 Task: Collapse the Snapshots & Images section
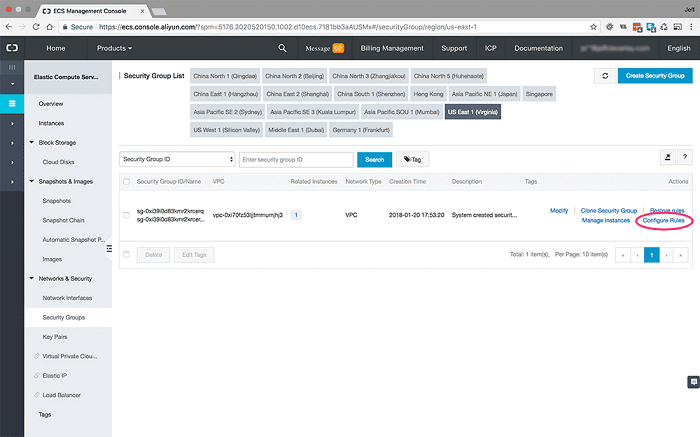(x=32, y=181)
